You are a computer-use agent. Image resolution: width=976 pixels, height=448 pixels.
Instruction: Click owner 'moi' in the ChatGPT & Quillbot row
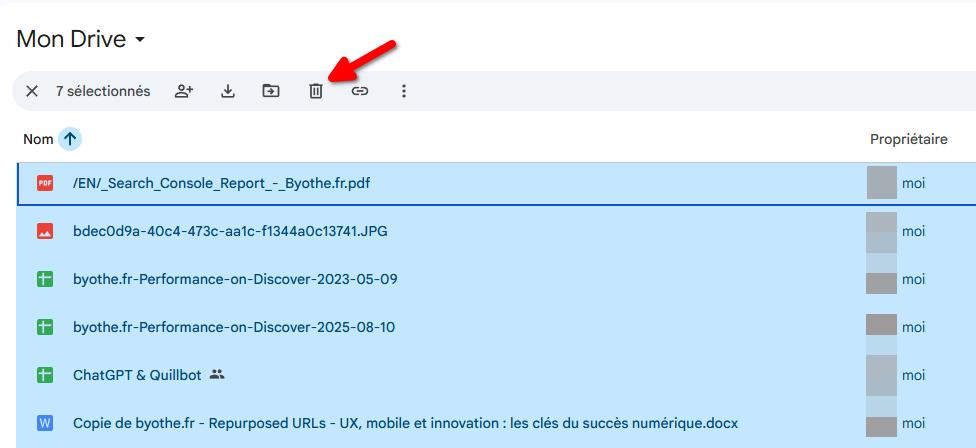pos(913,375)
